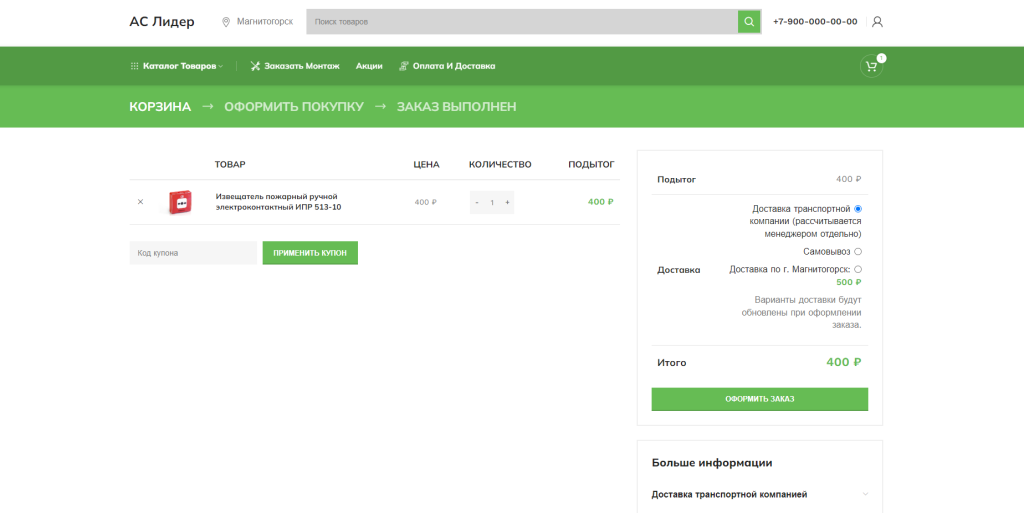Decrease product quantity with the minus button

477,202
